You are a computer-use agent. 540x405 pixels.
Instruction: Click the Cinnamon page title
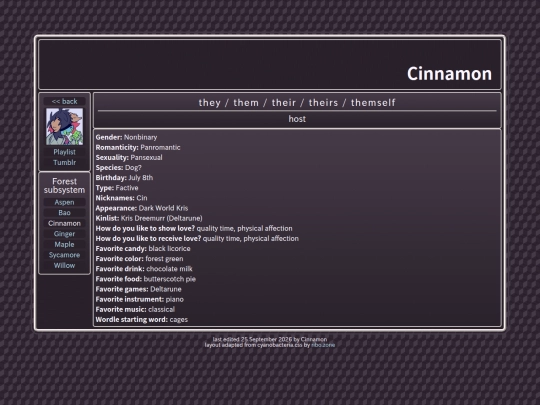pyautogui.click(x=449, y=74)
